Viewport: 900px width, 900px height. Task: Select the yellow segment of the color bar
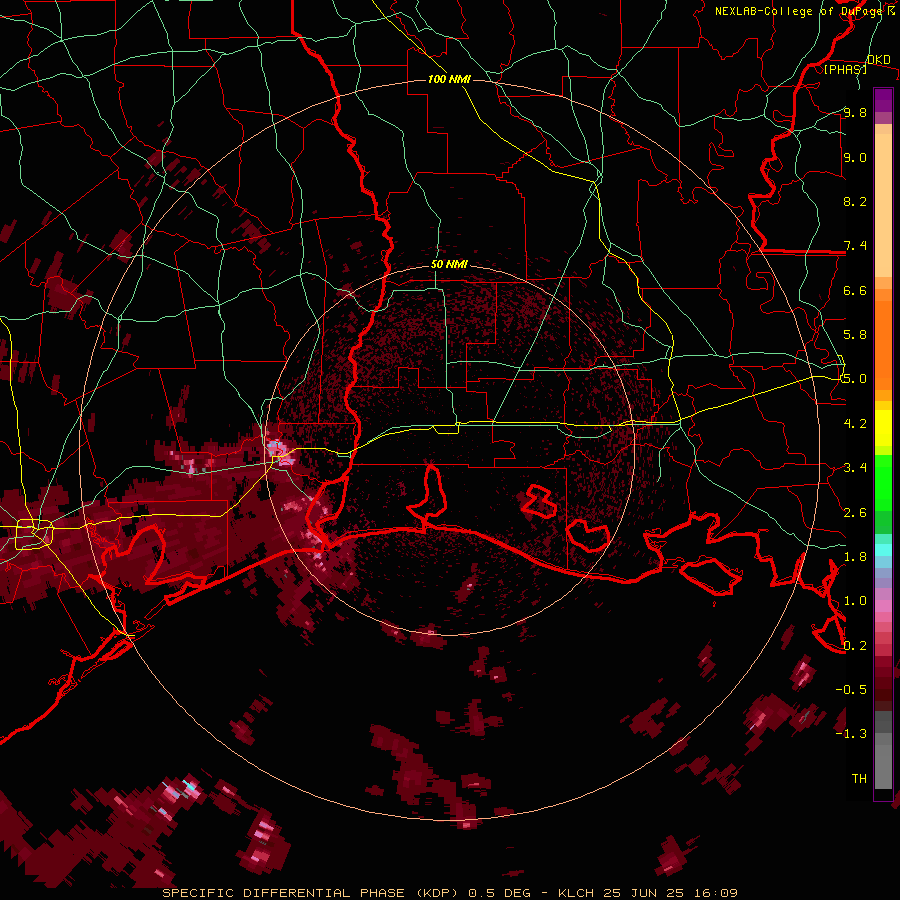(x=883, y=428)
